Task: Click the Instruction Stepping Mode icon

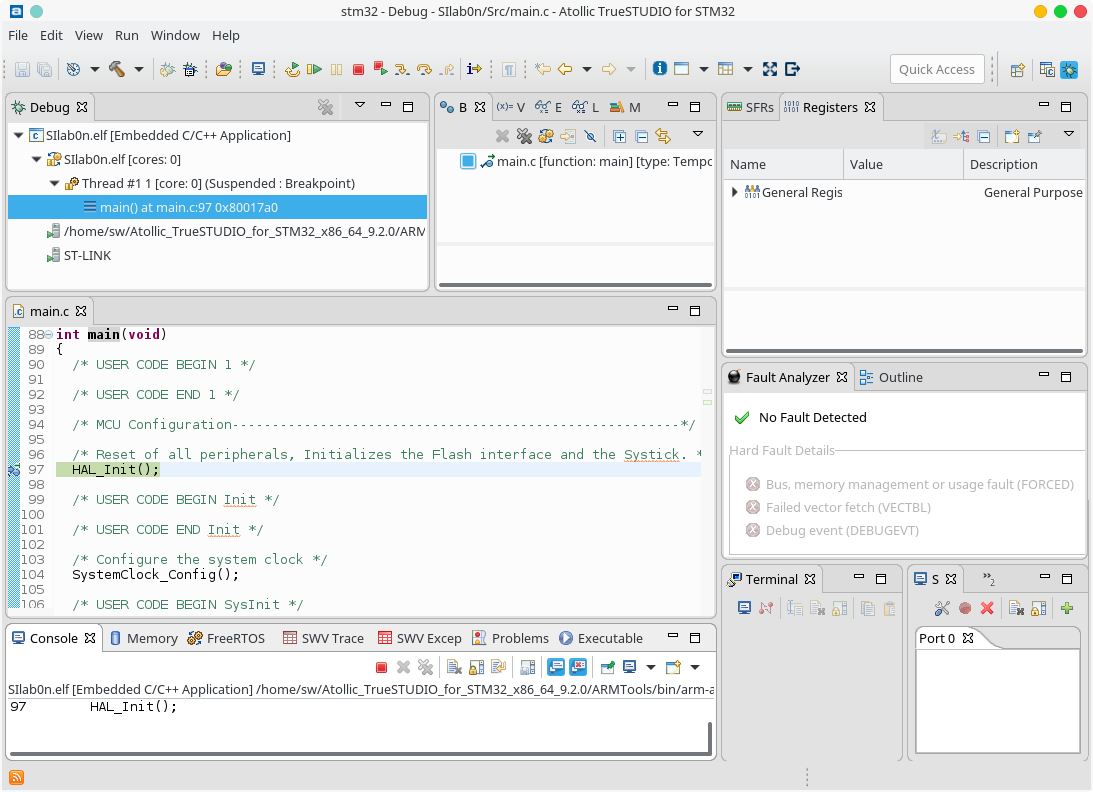Action: (474, 69)
